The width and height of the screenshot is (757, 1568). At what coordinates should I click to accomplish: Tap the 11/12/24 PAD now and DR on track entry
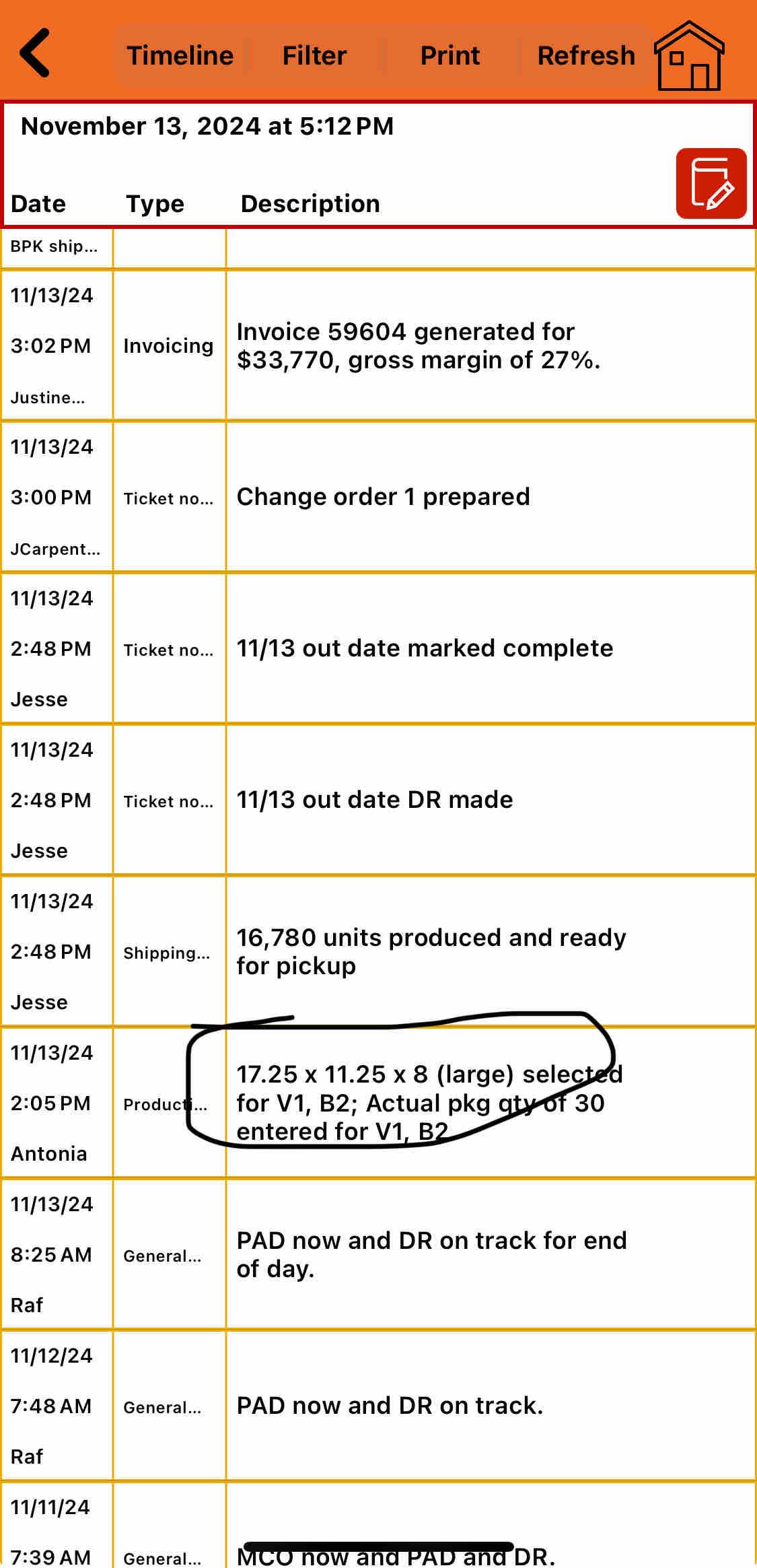pyautogui.click(x=390, y=1406)
